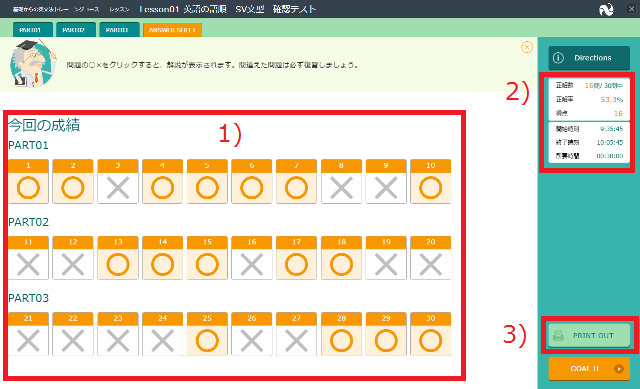Review missed question 22

(73, 334)
